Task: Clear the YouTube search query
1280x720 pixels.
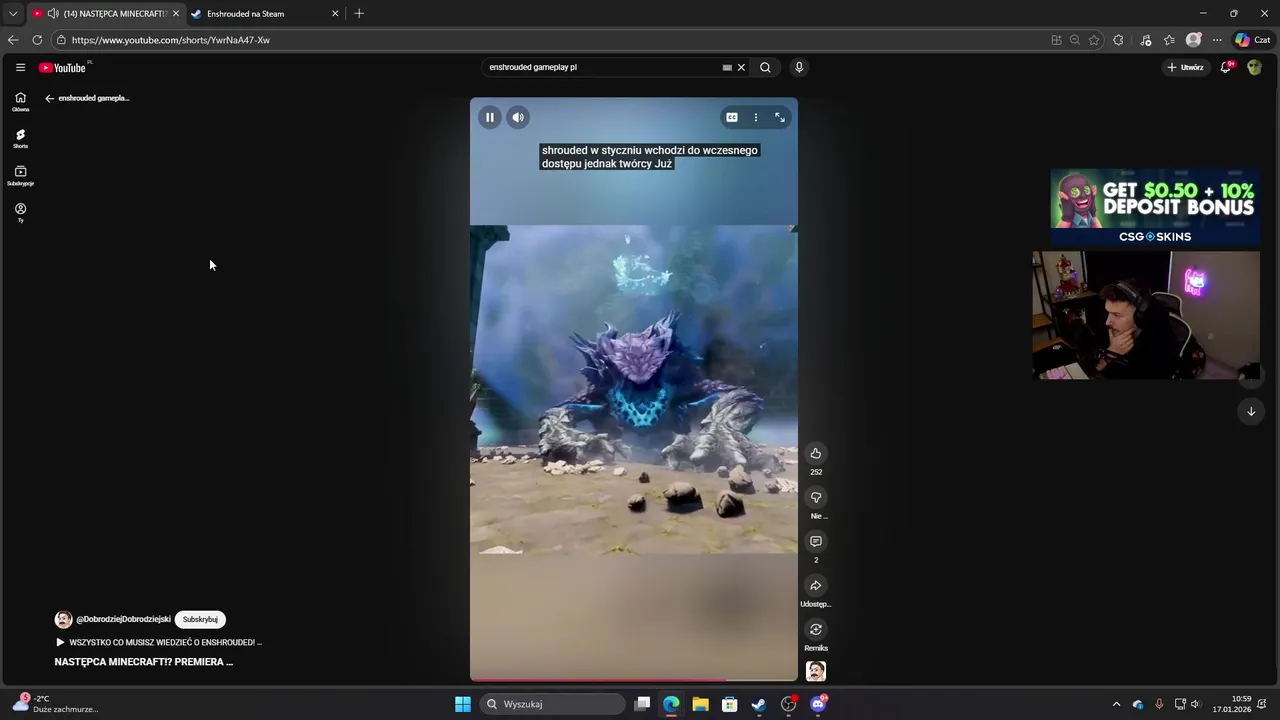Action: pos(741,67)
